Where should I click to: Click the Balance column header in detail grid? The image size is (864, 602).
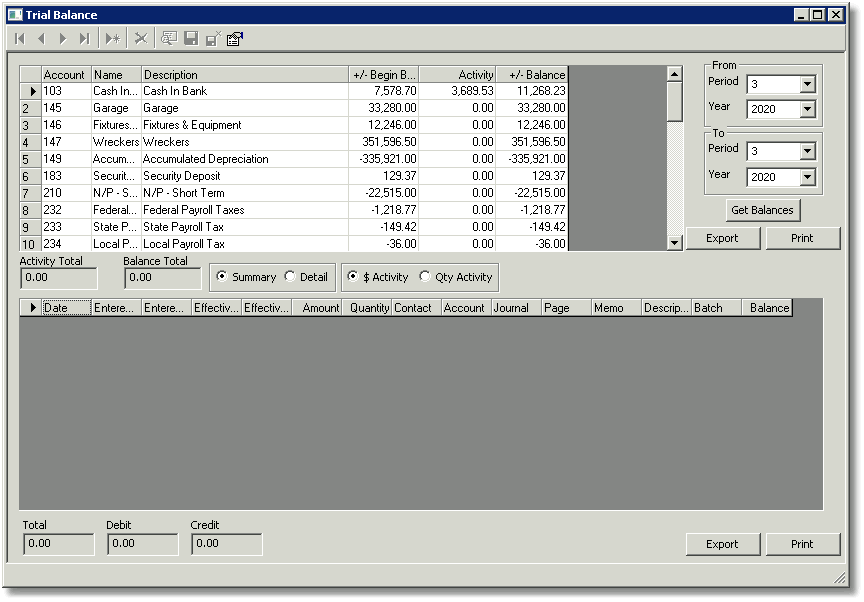coord(767,308)
